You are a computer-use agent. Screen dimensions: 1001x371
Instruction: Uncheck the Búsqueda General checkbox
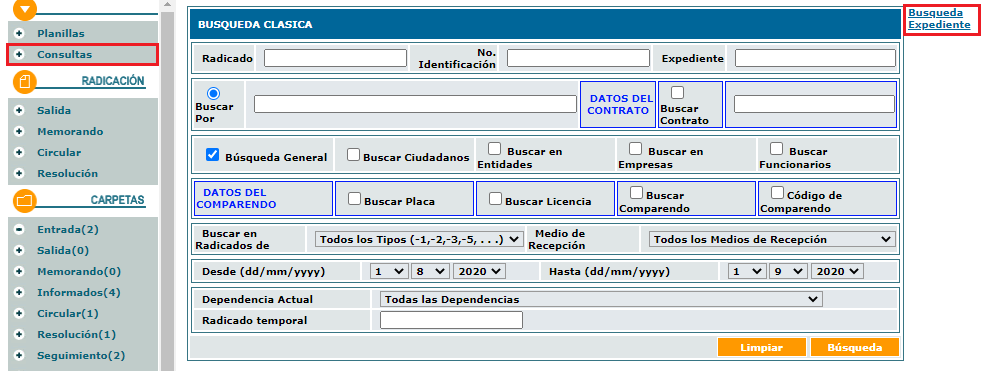tap(213, 155)
